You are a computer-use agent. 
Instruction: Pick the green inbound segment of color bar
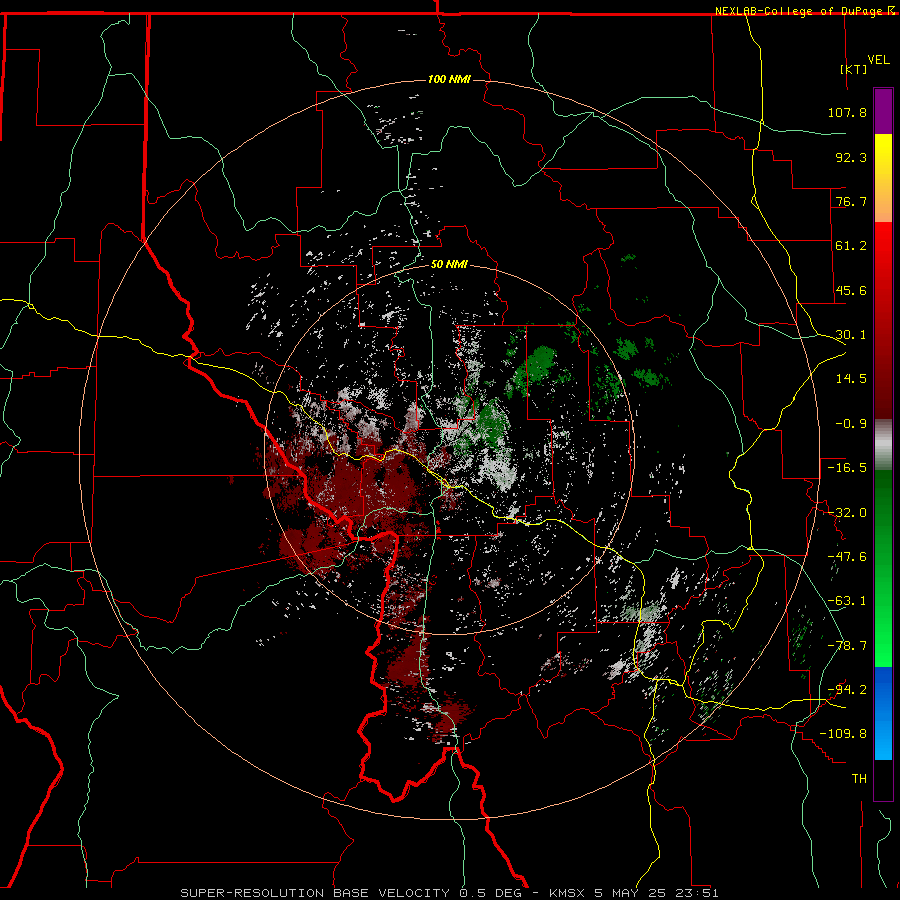pos(883,568)
